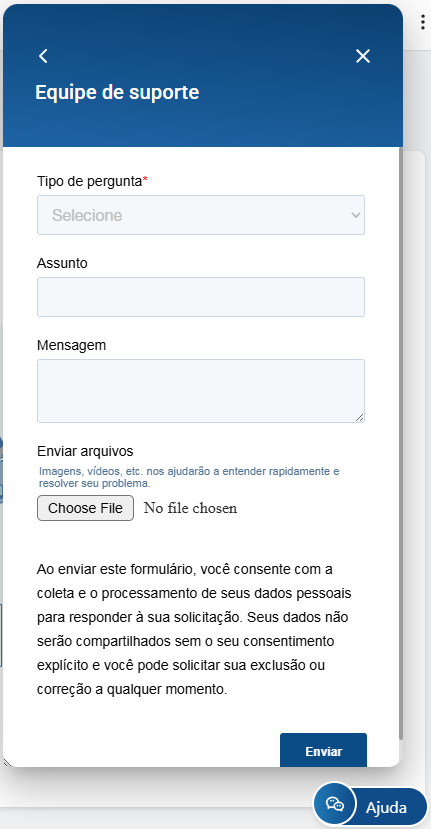The image size is (431, 829).
Task: Click the "No file chosen" text
Action: coord(190,509)
